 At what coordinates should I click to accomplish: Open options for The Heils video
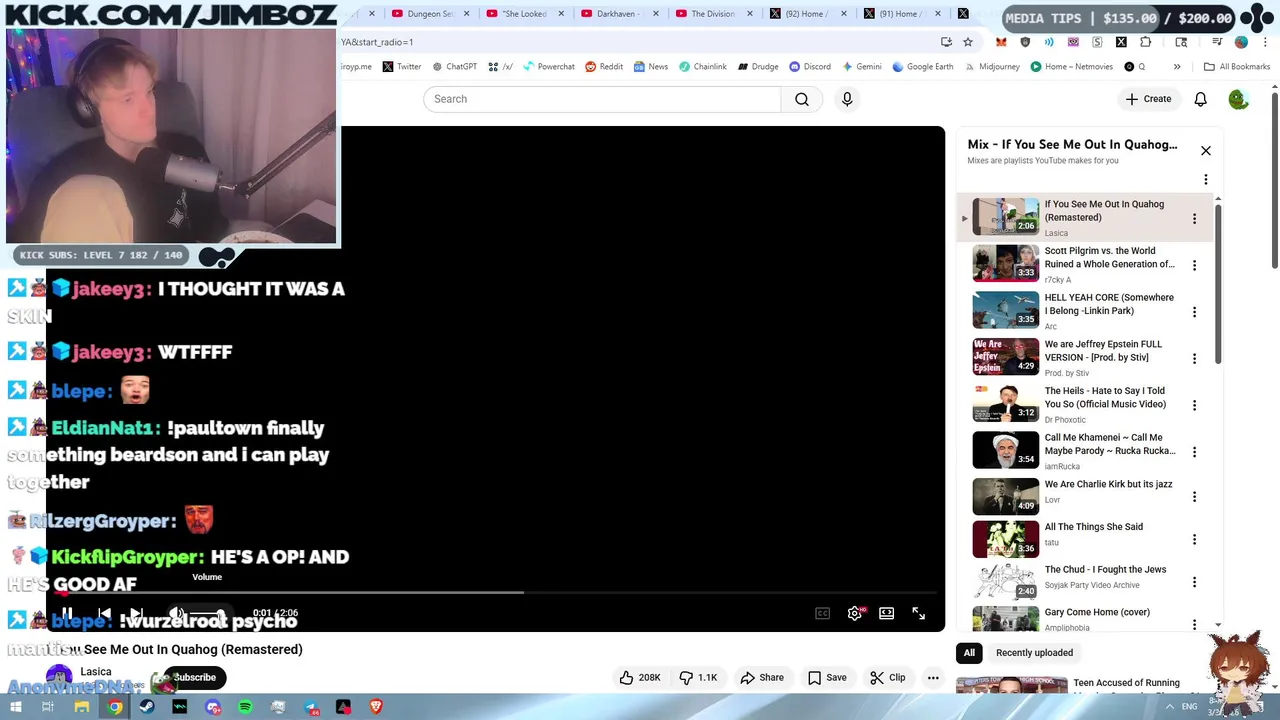point(1194,405)
